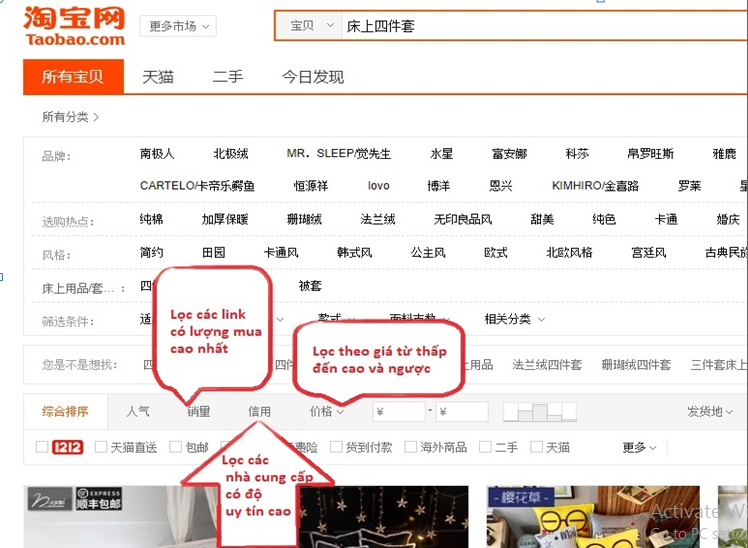Open the 宝贝 search type dropdown

pos(309,26)
